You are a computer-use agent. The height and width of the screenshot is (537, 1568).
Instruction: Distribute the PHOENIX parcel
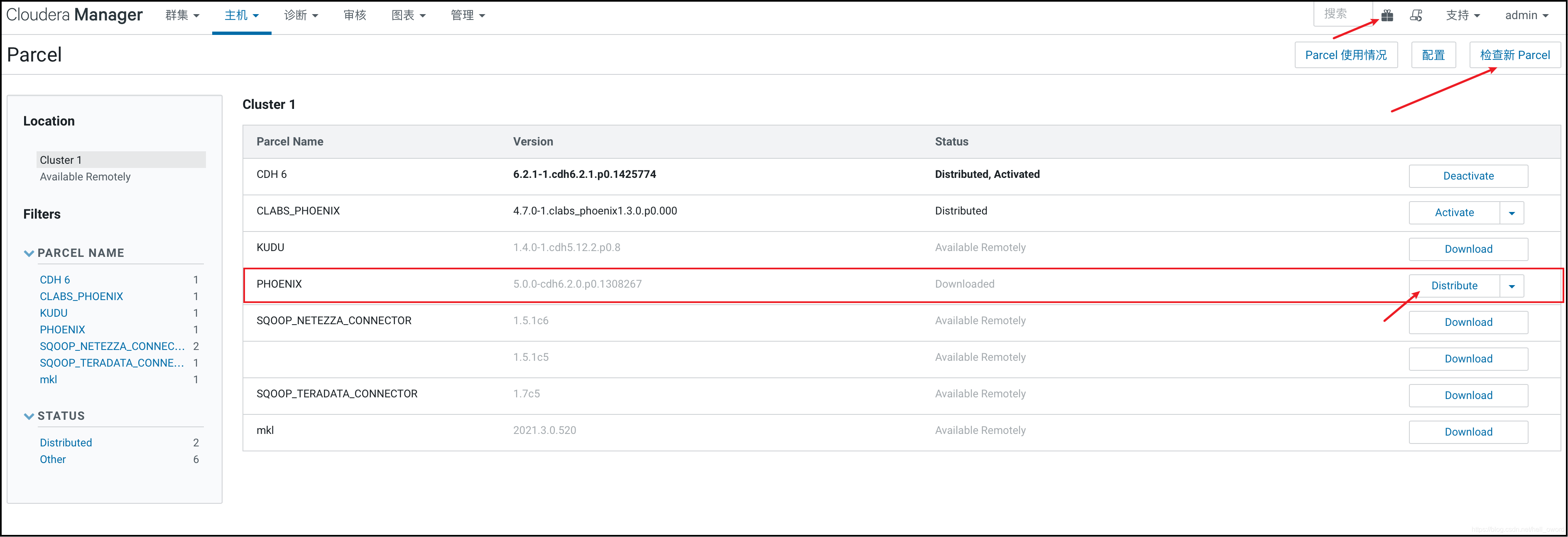(1454, 286)
